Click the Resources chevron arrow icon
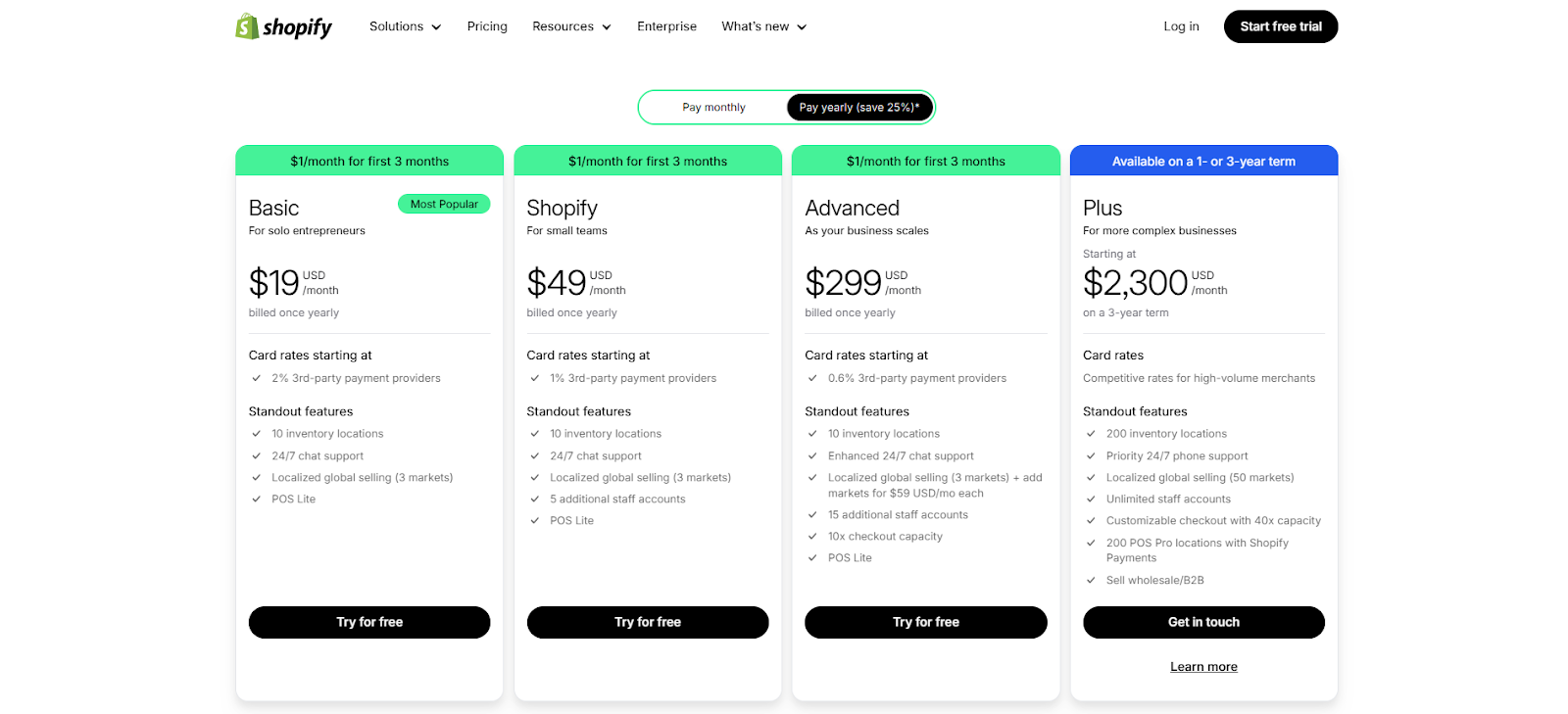Screen dimensions: 1568x714 (607, 27)
